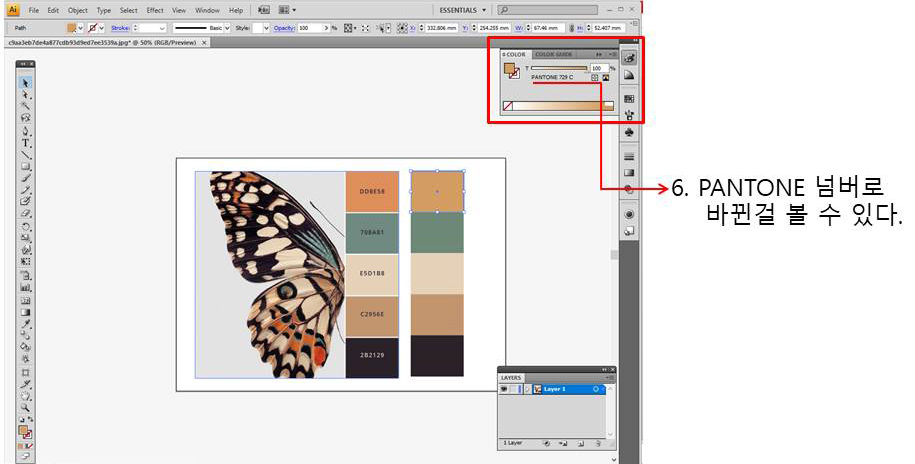Select the Eraser tool

point(25,214)
